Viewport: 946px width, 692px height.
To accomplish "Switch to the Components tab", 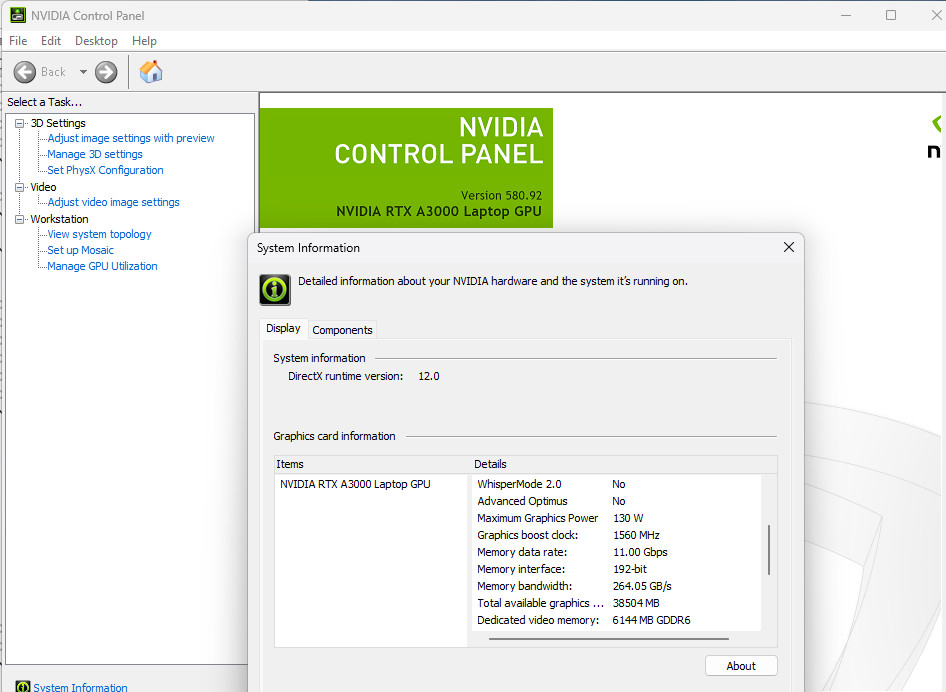I will click(x=342, y=330).
